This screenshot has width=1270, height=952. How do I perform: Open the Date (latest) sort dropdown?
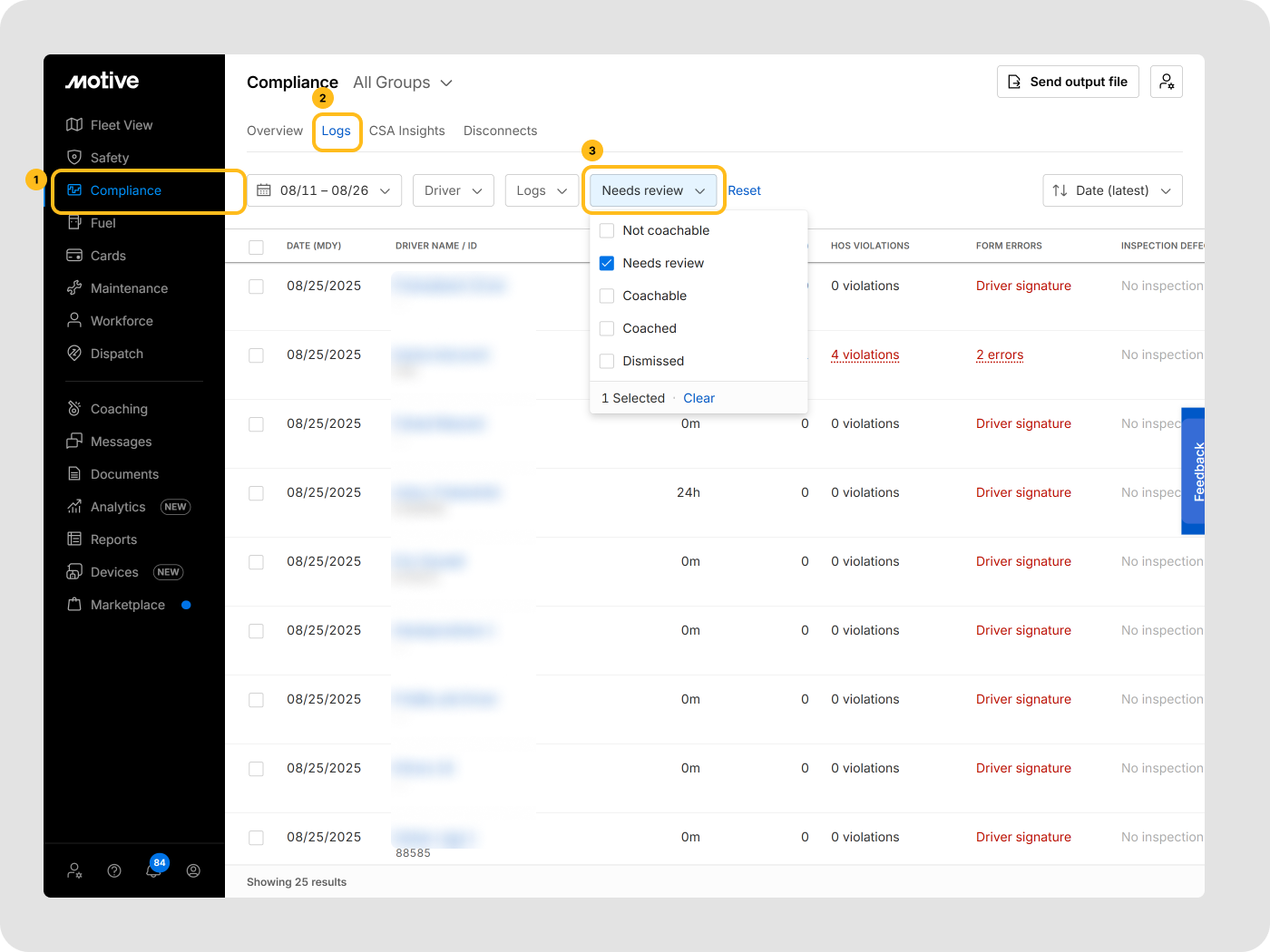tap(1112, 190)
